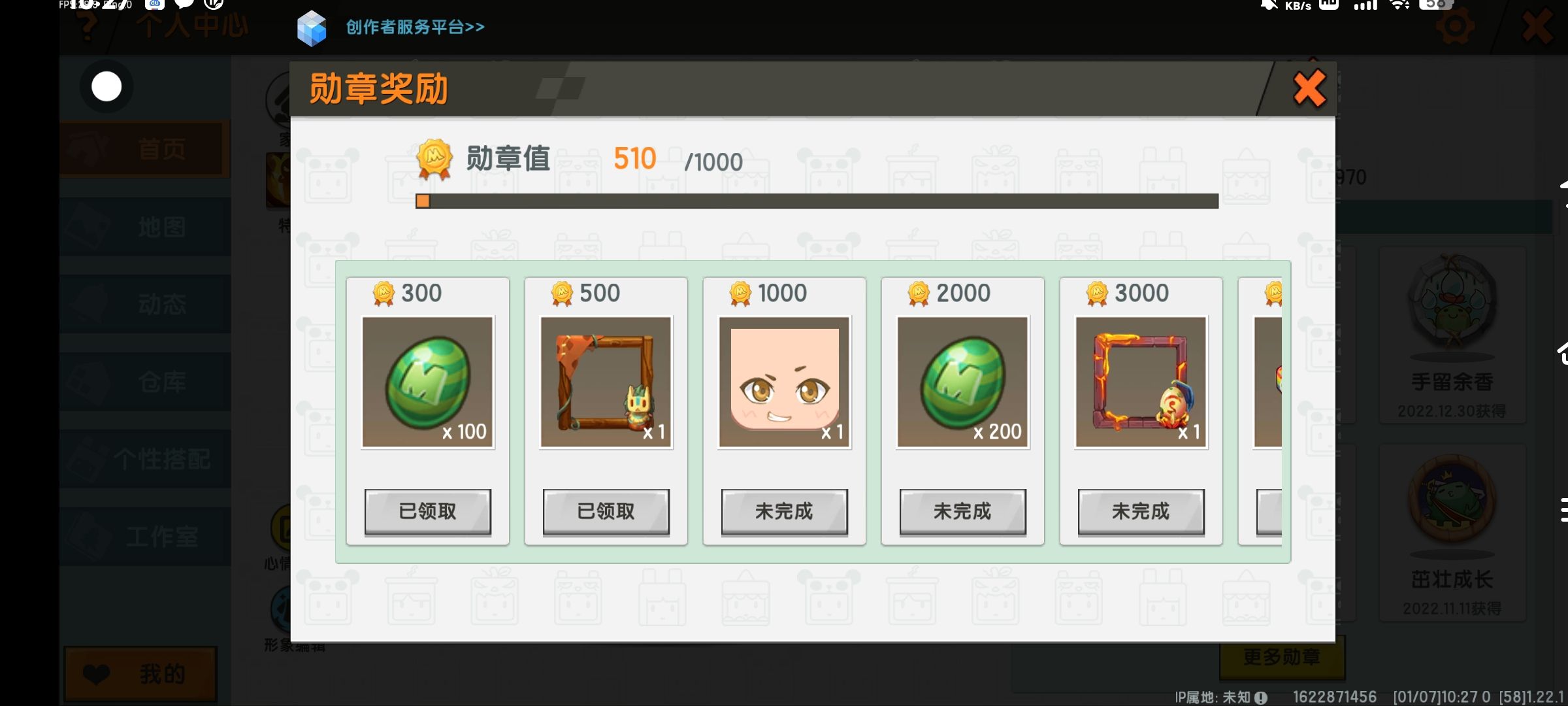
Task: Click 已领取 button under 500 reward
Action: click(x=606, y=511)
